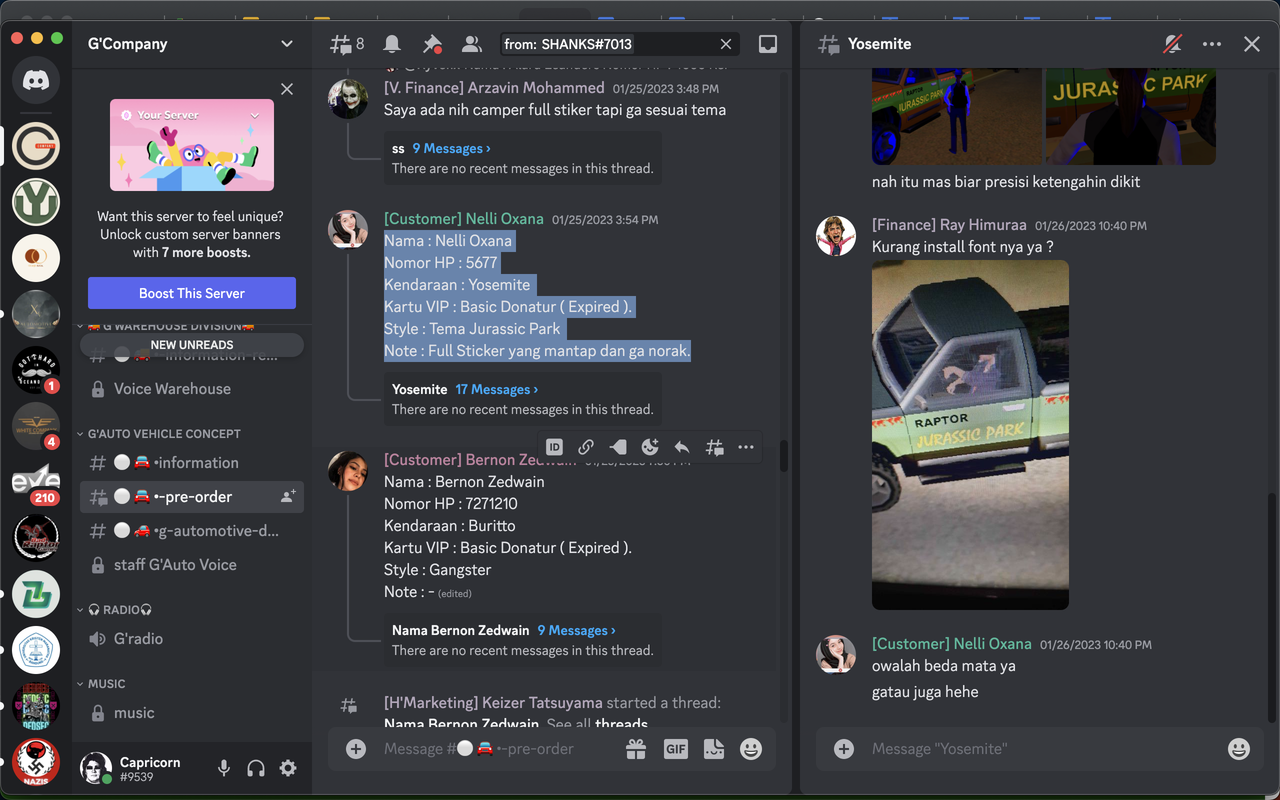Open Discord home direct messages
This screenshot has height=800, width=1280.
(36, 81)
